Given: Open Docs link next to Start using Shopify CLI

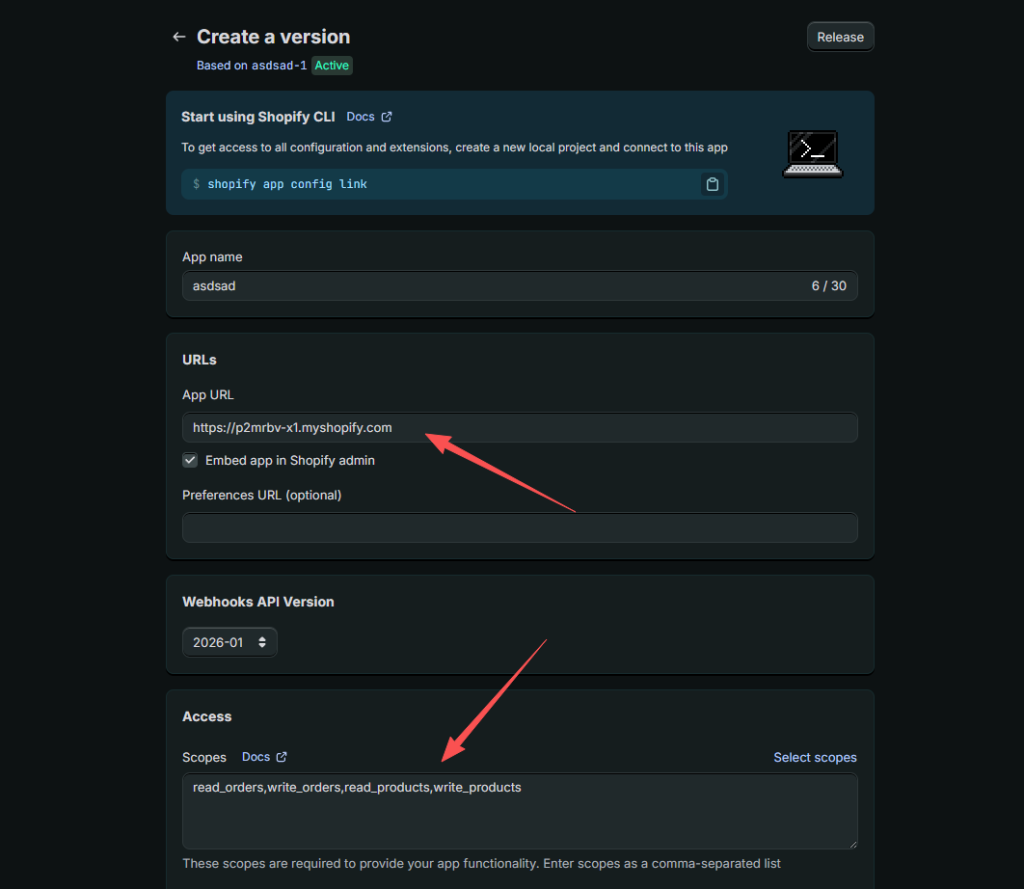Looking at the screenshot, I should pyautogui.click(x=360, y=117).
